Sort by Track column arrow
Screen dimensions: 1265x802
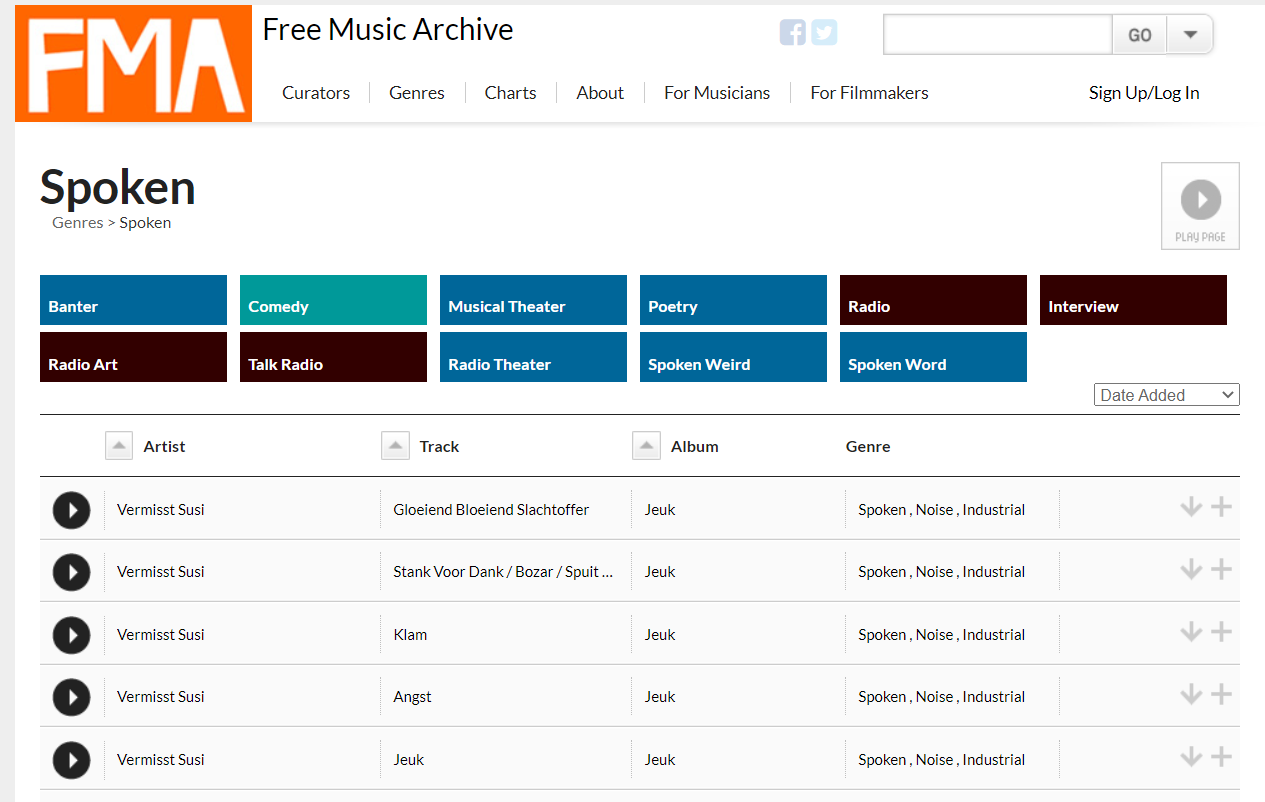[x=395, y=446]
